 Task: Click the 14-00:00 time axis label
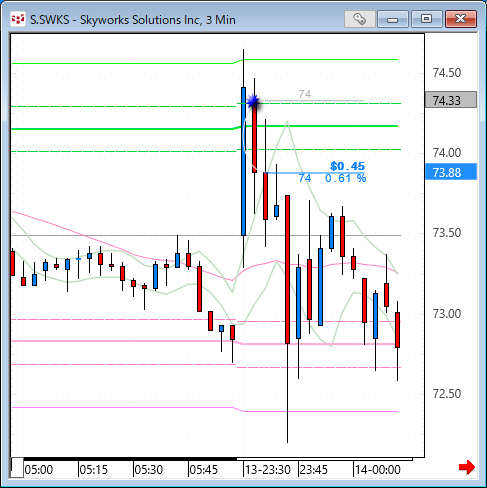378,470
